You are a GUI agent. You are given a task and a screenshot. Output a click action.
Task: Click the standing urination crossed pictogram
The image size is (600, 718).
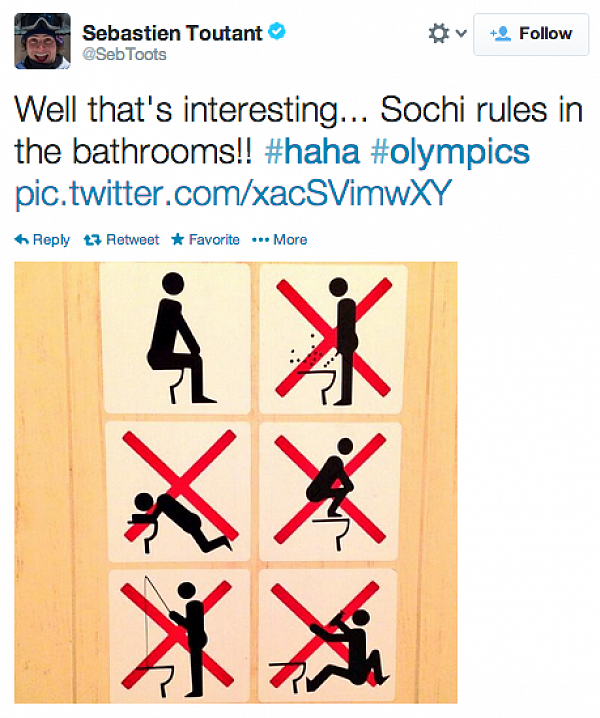click(x=333, y=339)
